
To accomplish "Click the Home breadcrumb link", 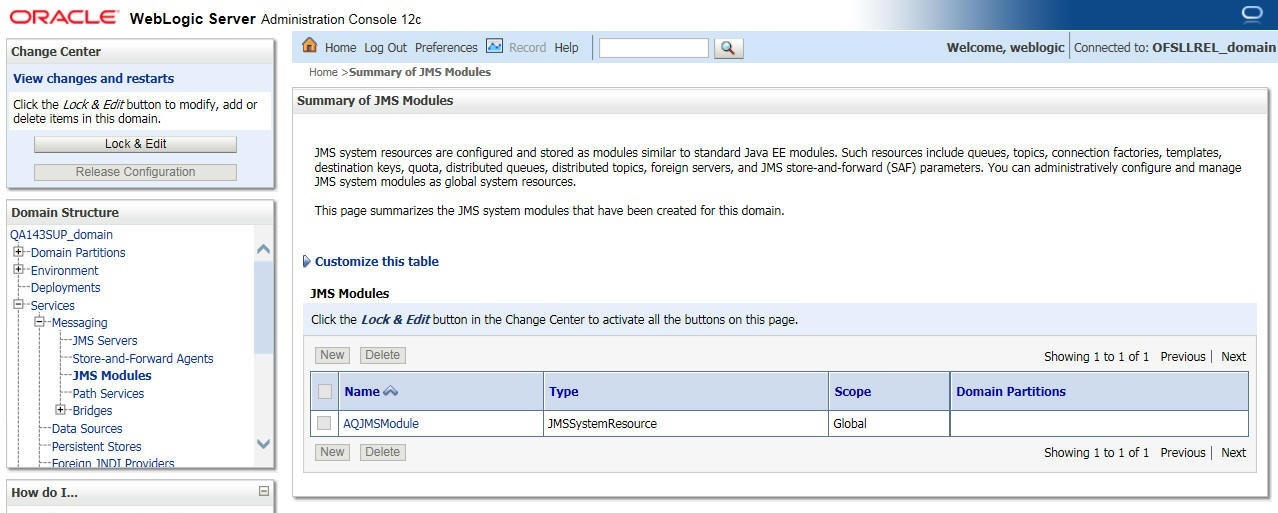I will 323,72.
